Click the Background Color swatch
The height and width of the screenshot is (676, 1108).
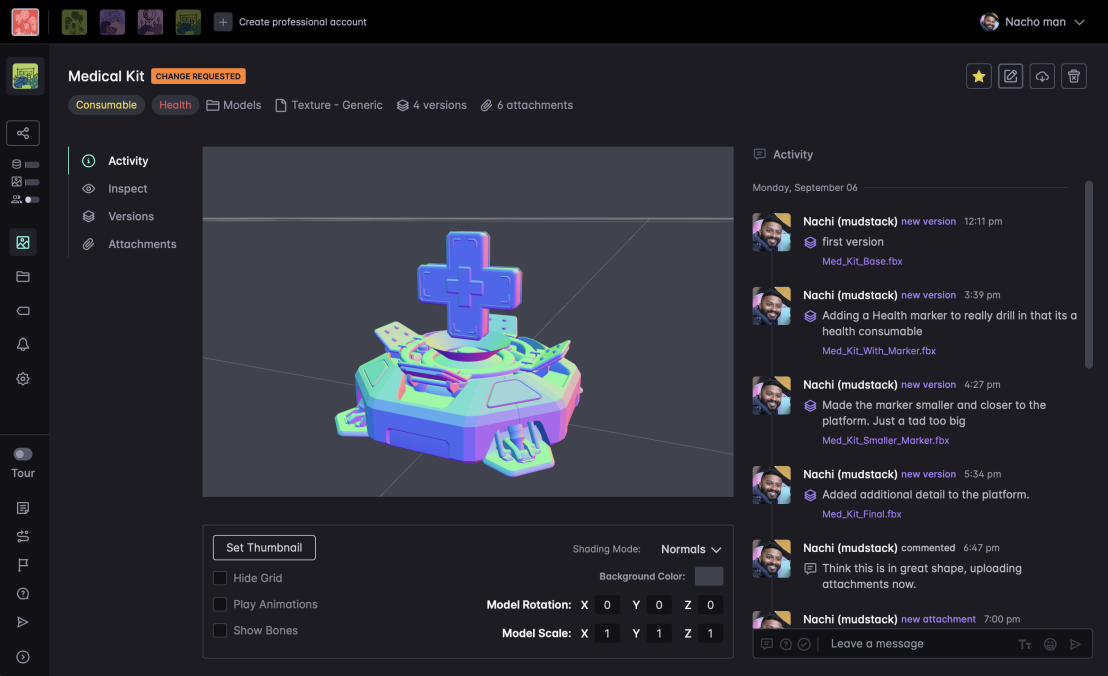[x=709, y=576]
